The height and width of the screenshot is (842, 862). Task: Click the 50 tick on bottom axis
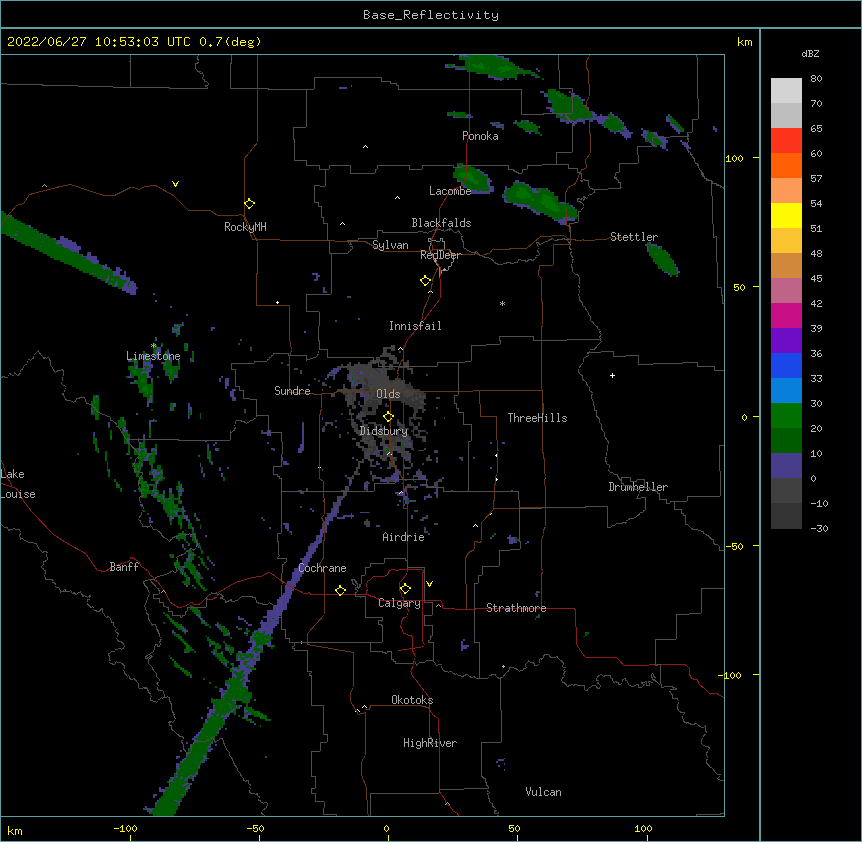tap(514, 829)
